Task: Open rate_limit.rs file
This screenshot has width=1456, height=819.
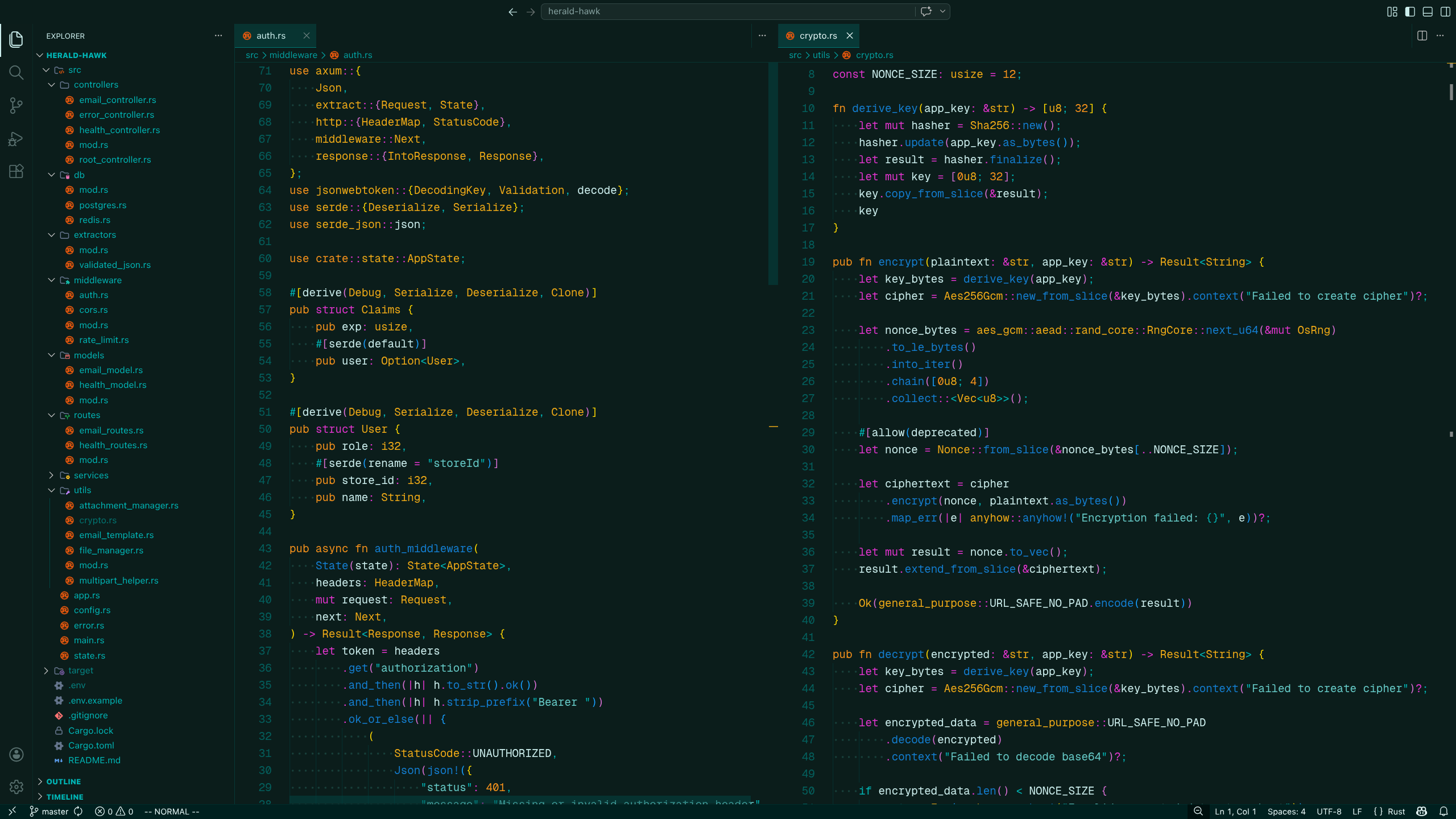Action: (x=104, y=340)
